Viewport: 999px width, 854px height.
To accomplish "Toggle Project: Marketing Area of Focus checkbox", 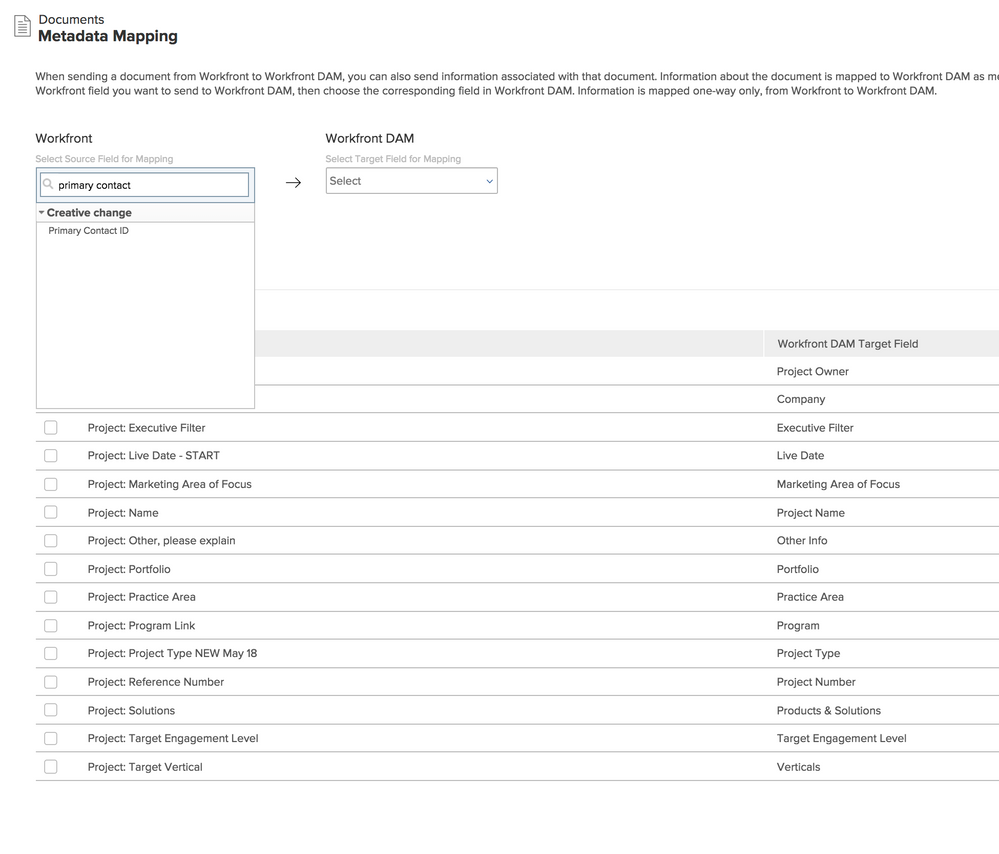I will pyautogui.click(x=51, y=484).
